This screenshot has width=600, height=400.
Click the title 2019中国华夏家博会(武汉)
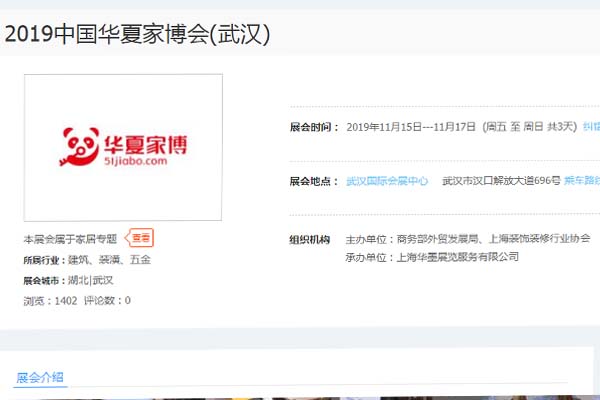(x=137, y=34)
